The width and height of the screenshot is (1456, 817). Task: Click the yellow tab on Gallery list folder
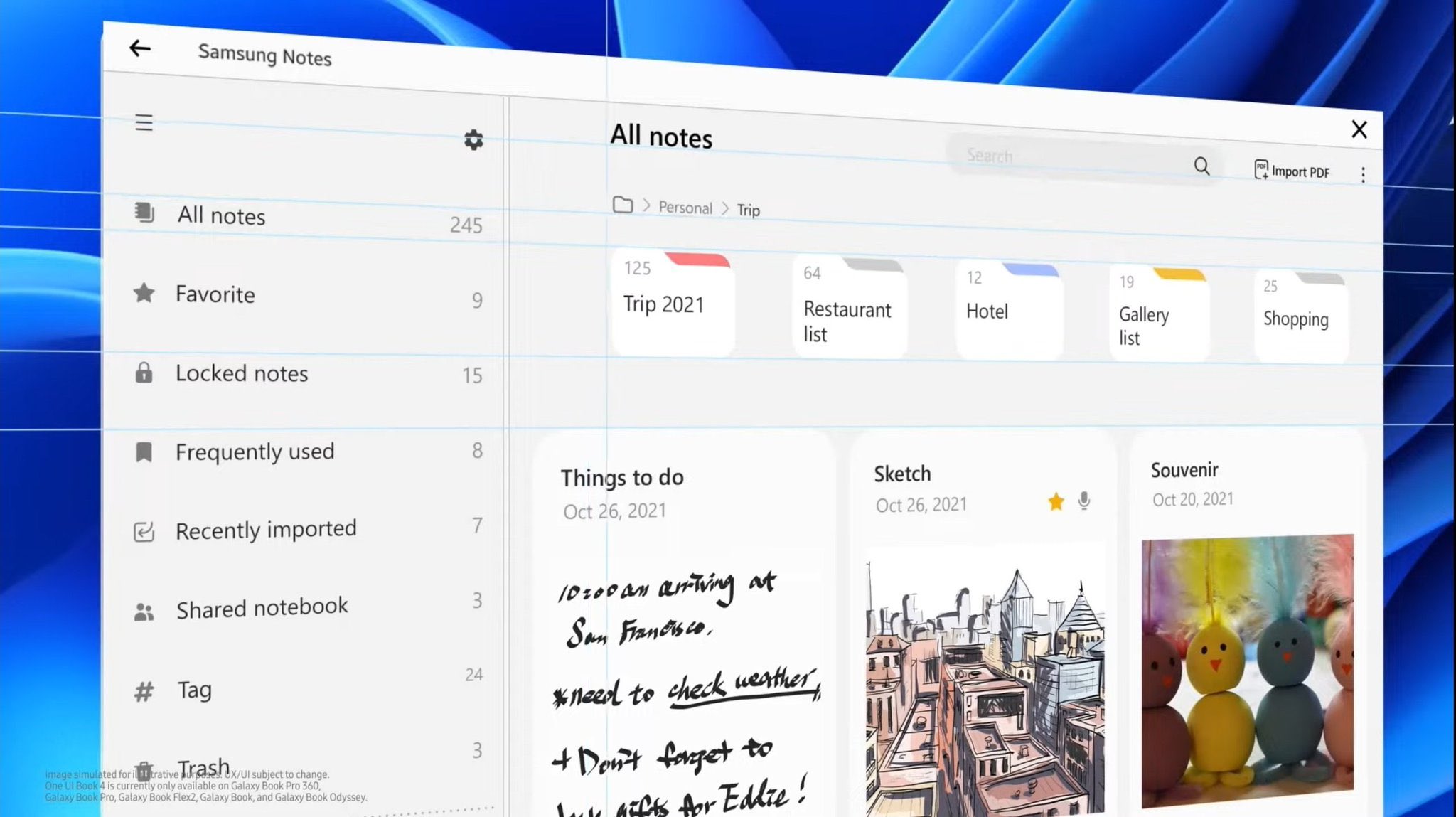coord(1180,274)
